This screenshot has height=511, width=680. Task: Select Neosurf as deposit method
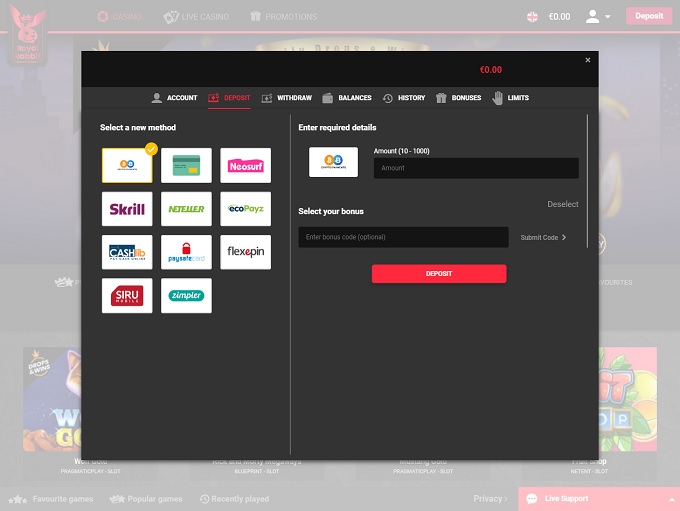pos(245,165)
